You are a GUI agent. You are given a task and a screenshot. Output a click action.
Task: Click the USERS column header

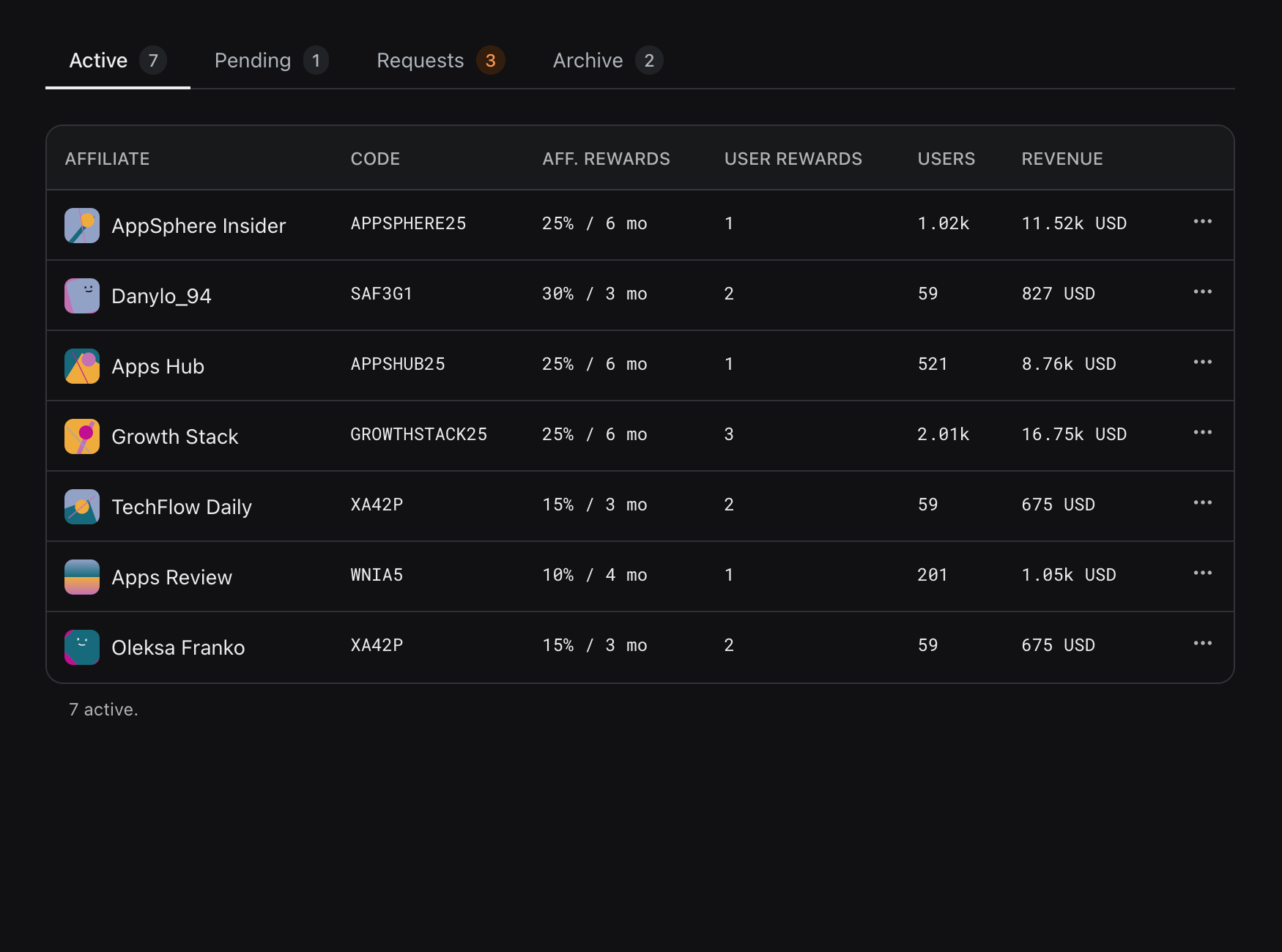coord(946,158)
